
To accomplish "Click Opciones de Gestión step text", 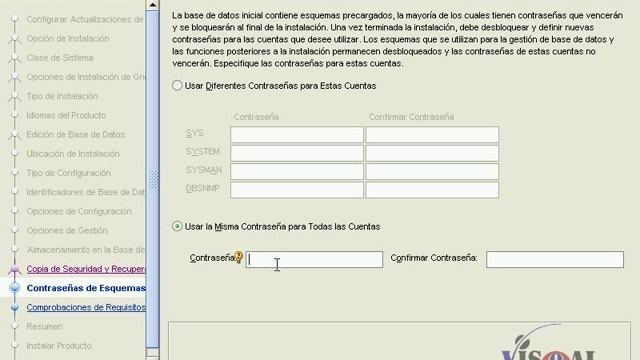I will [67, 230].
